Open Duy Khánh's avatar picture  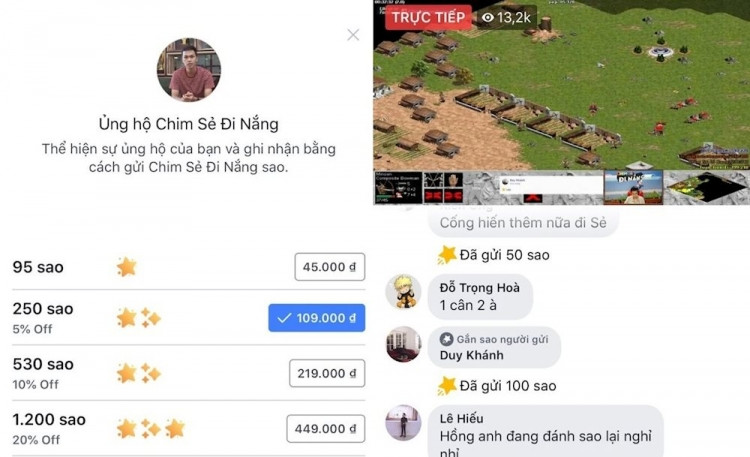403,345
